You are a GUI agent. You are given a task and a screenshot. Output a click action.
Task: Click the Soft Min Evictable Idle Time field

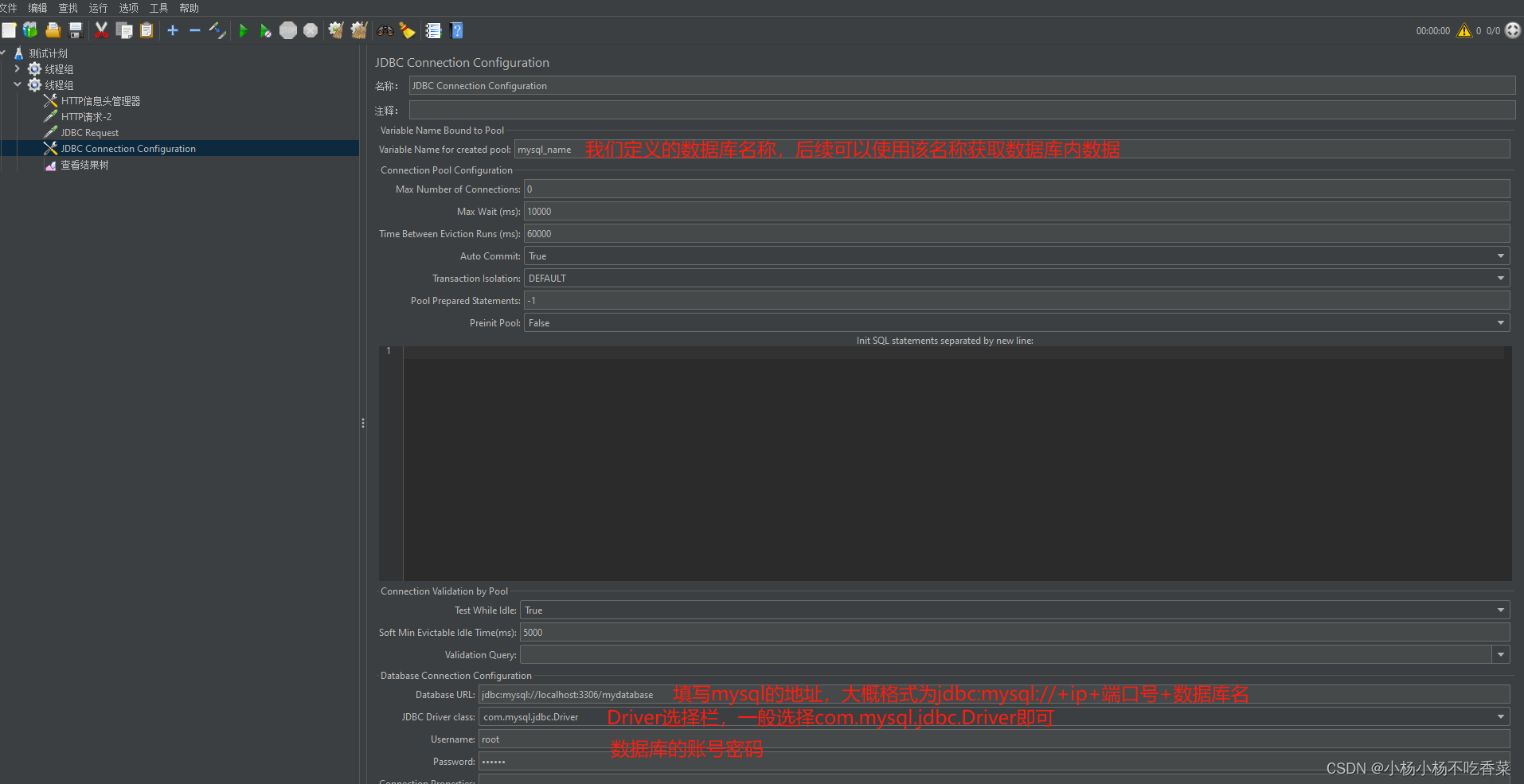(x=1014, y=632)
